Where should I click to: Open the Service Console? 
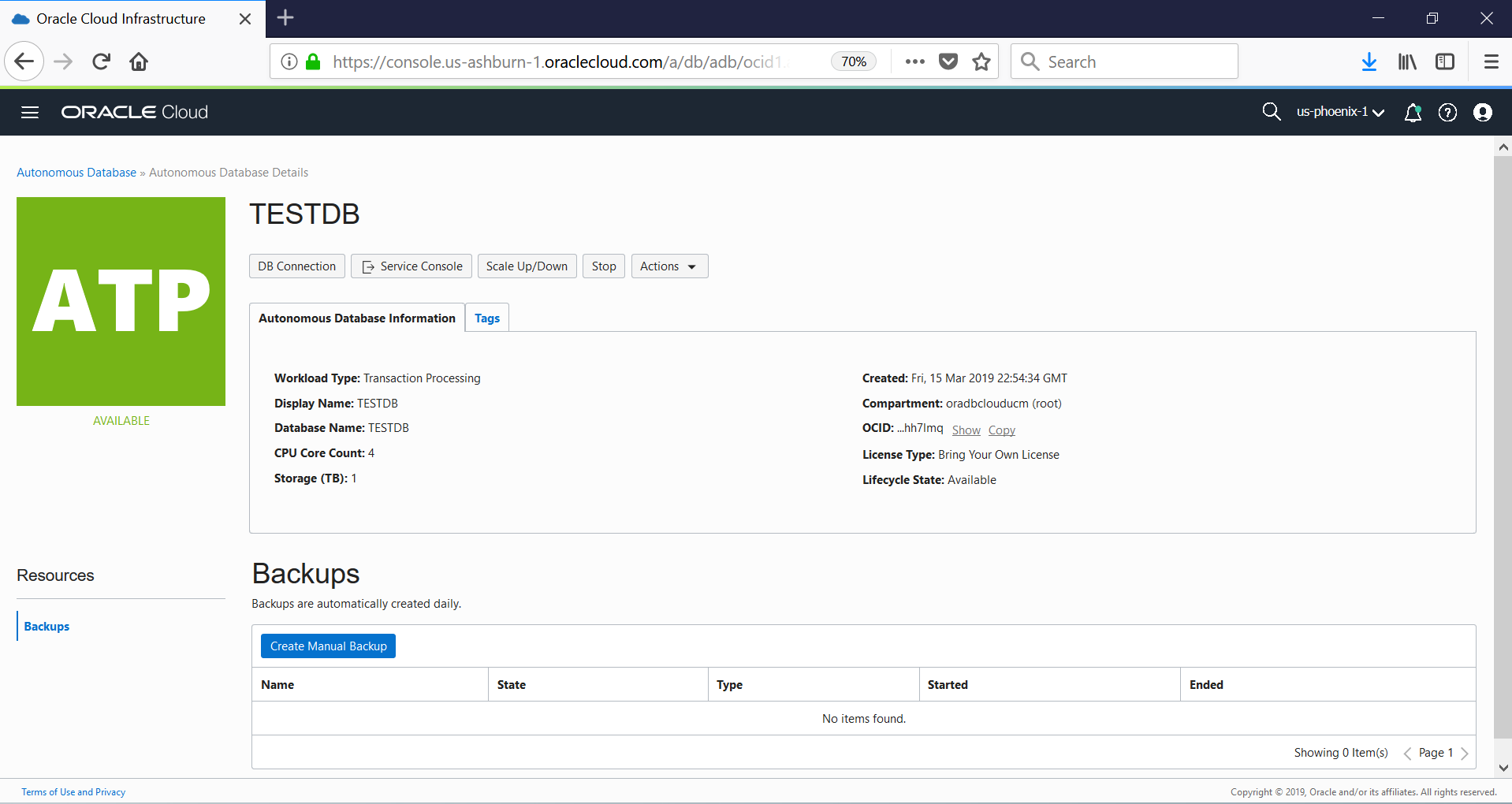[x=412, y=266]
